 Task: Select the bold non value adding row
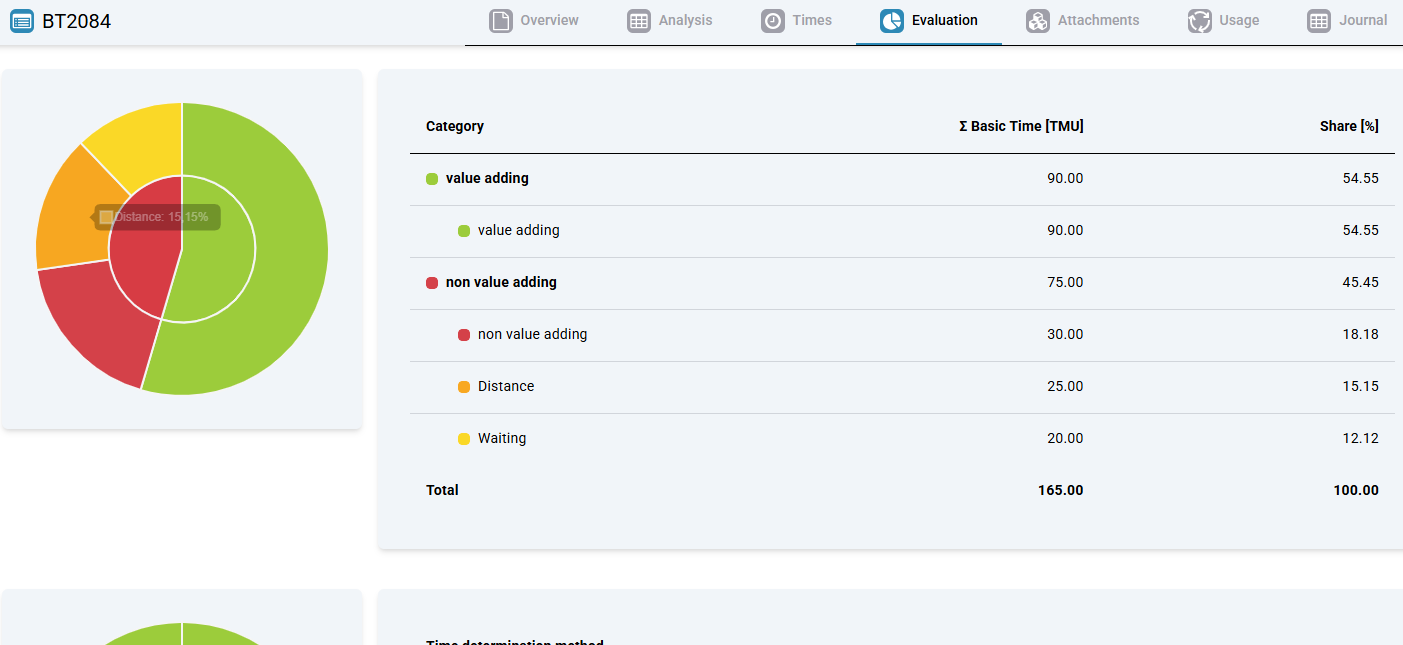pos(501,282)
